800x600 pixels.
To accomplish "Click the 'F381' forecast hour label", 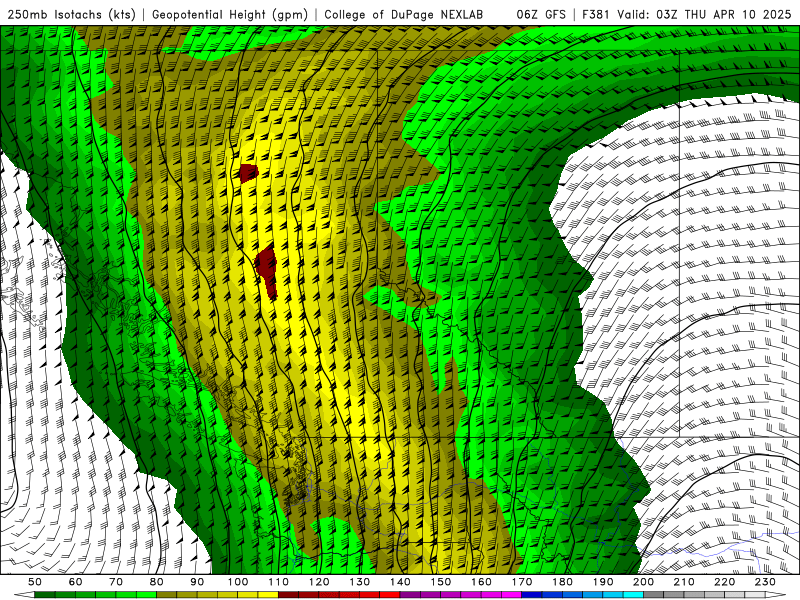I will (596, 15).
